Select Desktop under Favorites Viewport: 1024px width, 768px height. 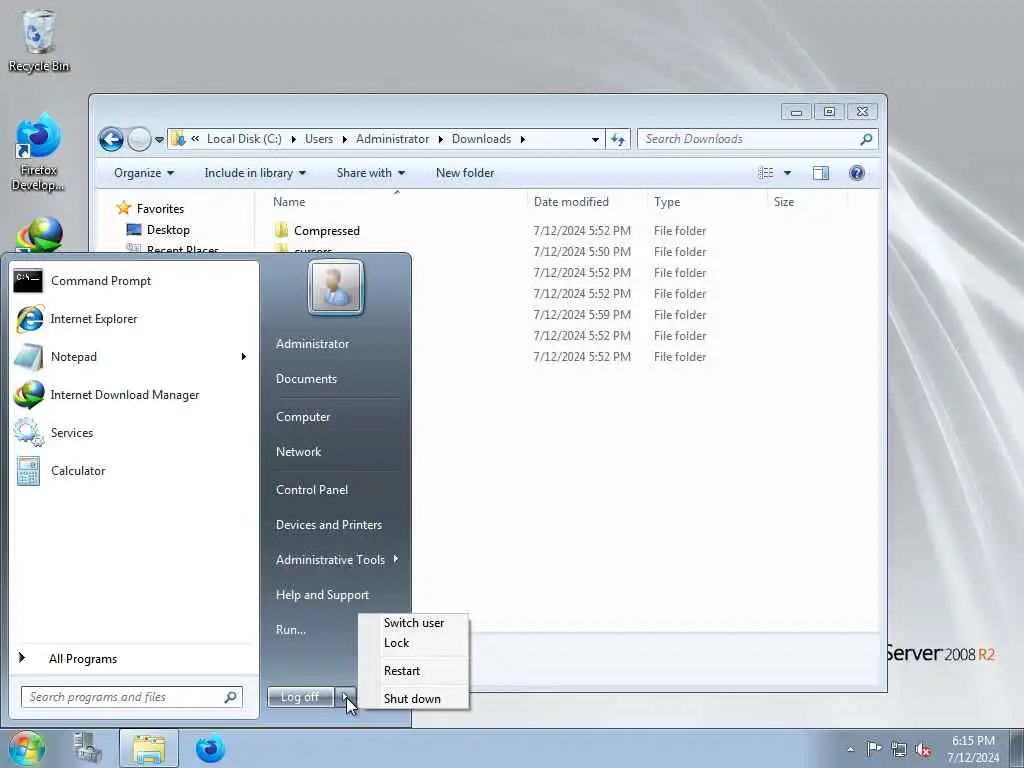(x=168, y=230)
